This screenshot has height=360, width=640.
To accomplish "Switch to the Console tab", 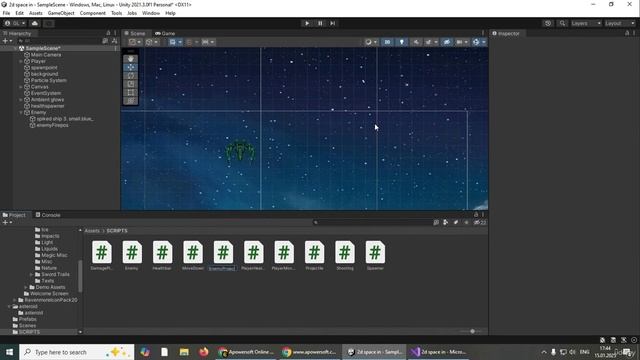I will [x=48, y=215].
